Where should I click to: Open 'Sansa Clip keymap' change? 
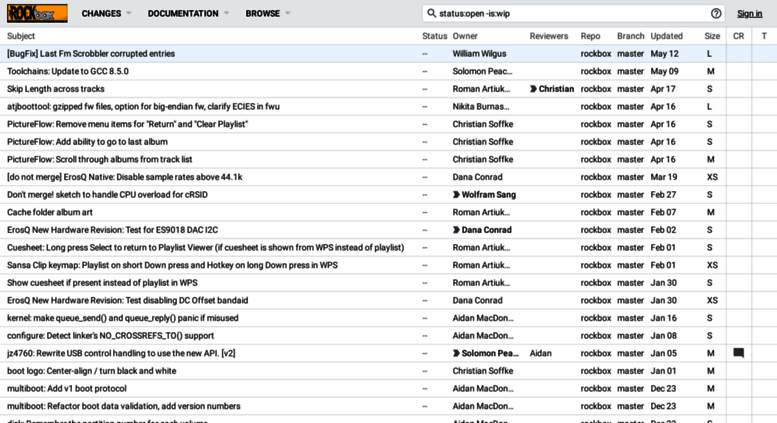(x=172, y=265)
